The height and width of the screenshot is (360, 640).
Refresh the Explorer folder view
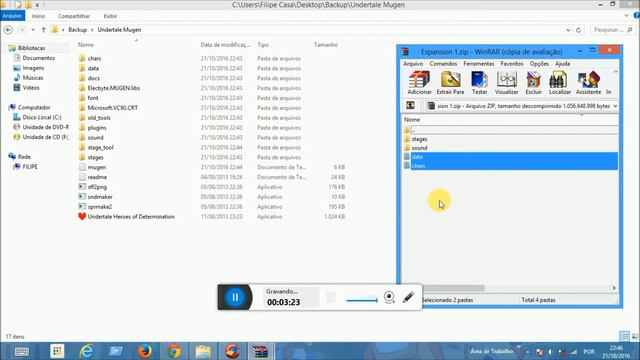578,30
